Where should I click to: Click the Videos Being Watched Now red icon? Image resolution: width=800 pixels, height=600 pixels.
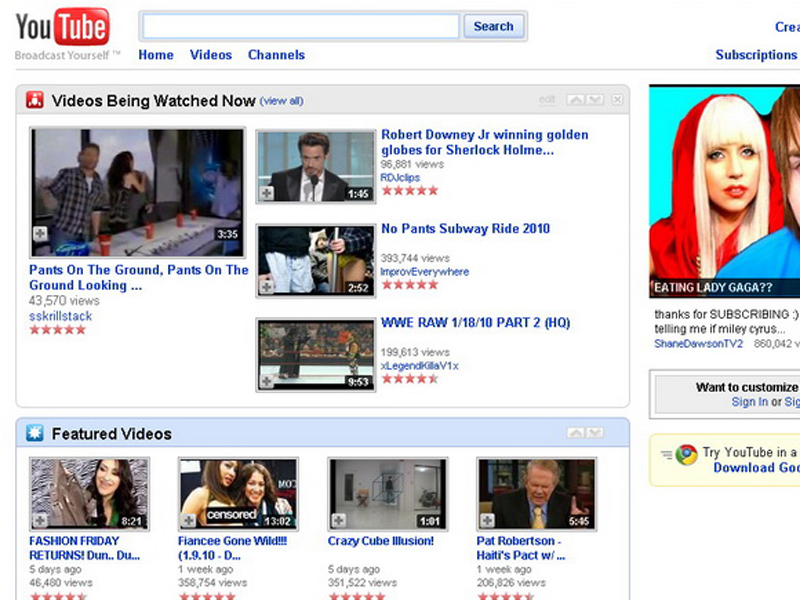35,100
